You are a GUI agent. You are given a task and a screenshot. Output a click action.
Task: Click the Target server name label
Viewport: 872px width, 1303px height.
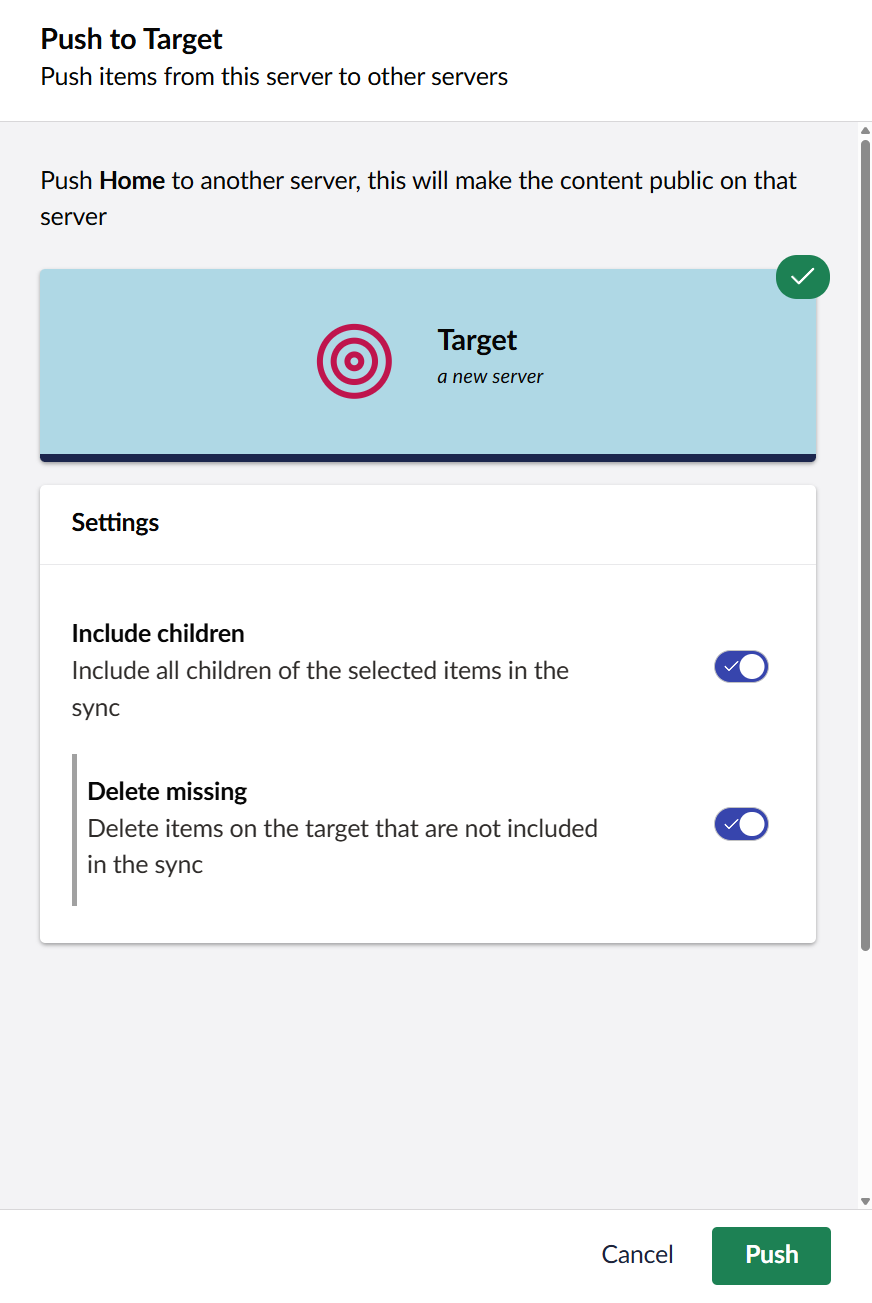tap(477, 340)
